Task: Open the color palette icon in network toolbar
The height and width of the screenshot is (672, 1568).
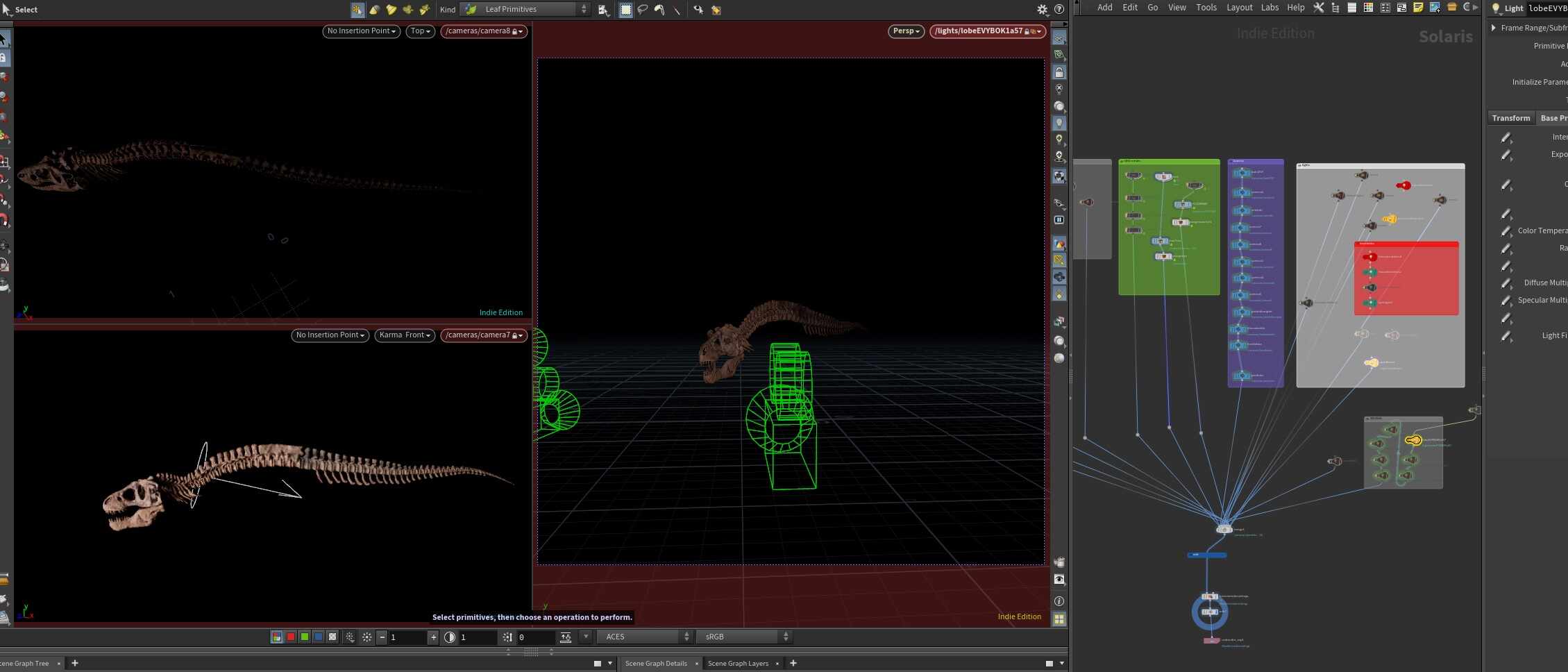Action: (1368, 8)
